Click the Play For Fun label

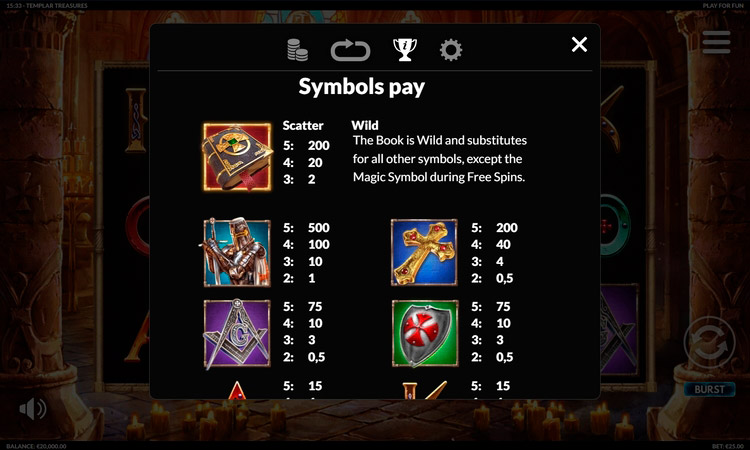pyautogui.click(x=723, y=6)
